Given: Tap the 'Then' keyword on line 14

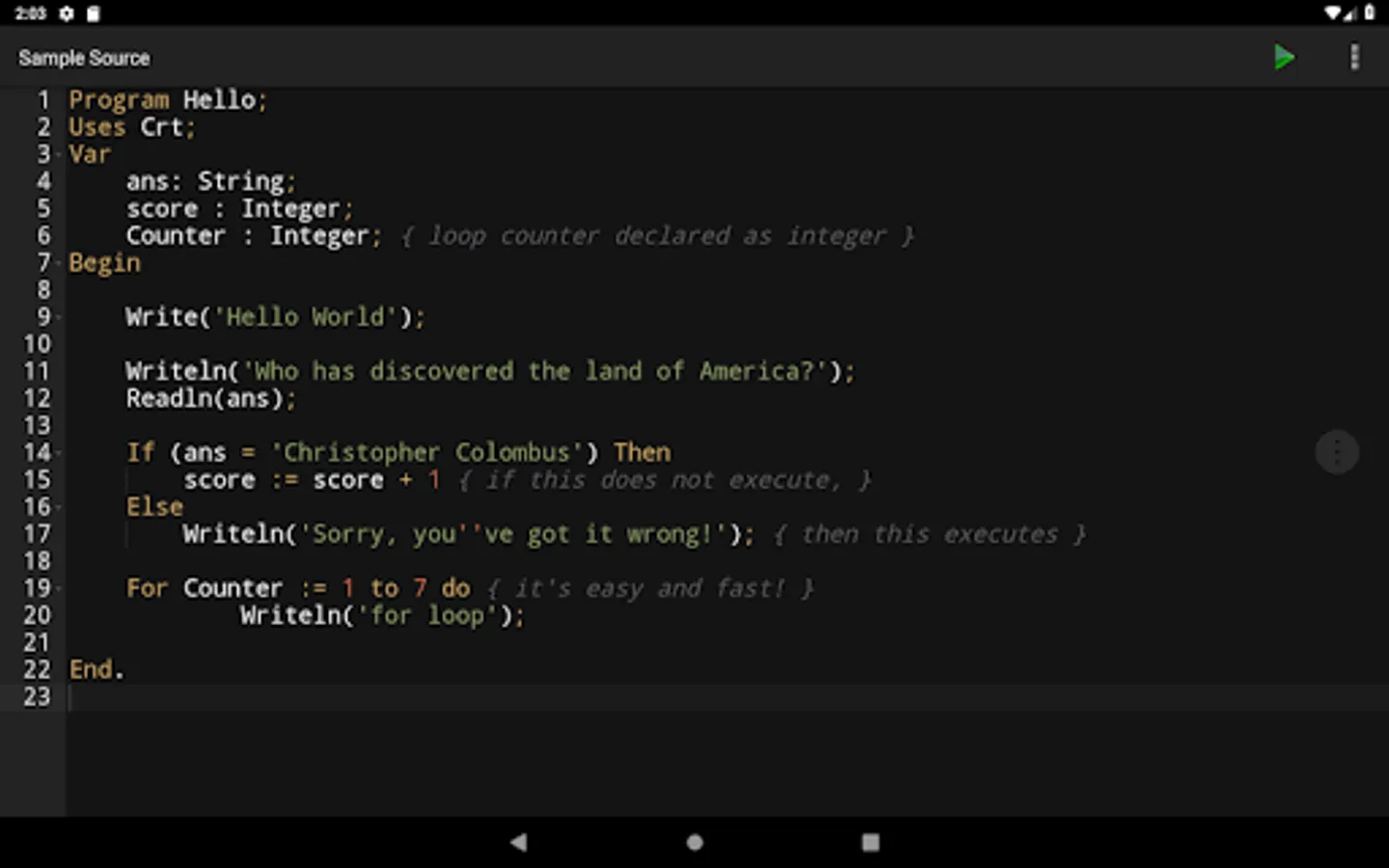Looking at the screenshot, I should point(641,452).
